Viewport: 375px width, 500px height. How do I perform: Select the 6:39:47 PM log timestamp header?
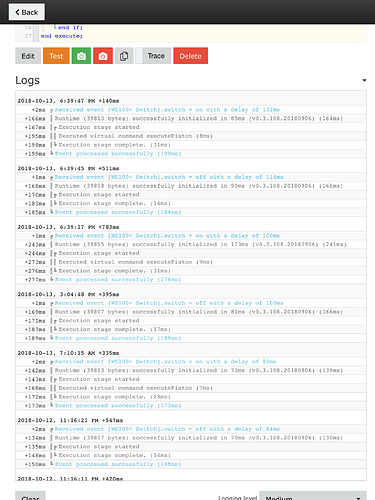click(68, 101)
